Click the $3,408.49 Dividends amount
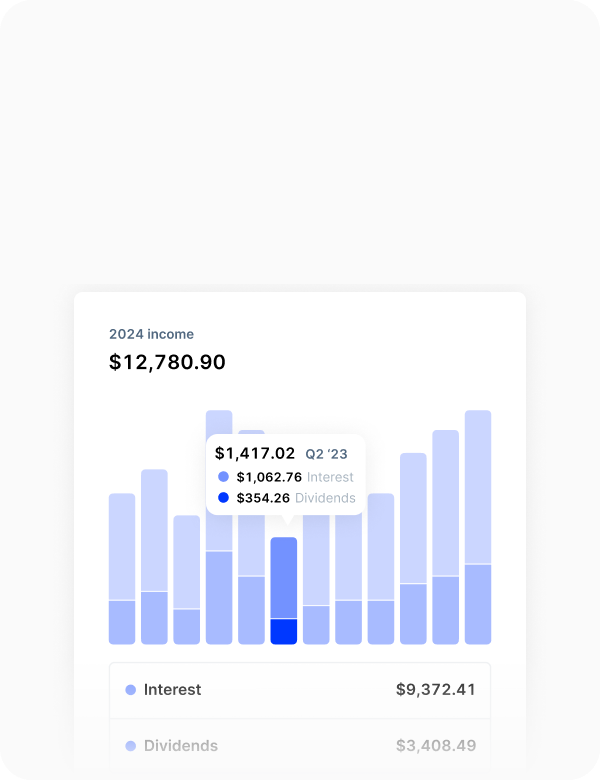This screenshot has height=780, width=600. click(436, 746)
